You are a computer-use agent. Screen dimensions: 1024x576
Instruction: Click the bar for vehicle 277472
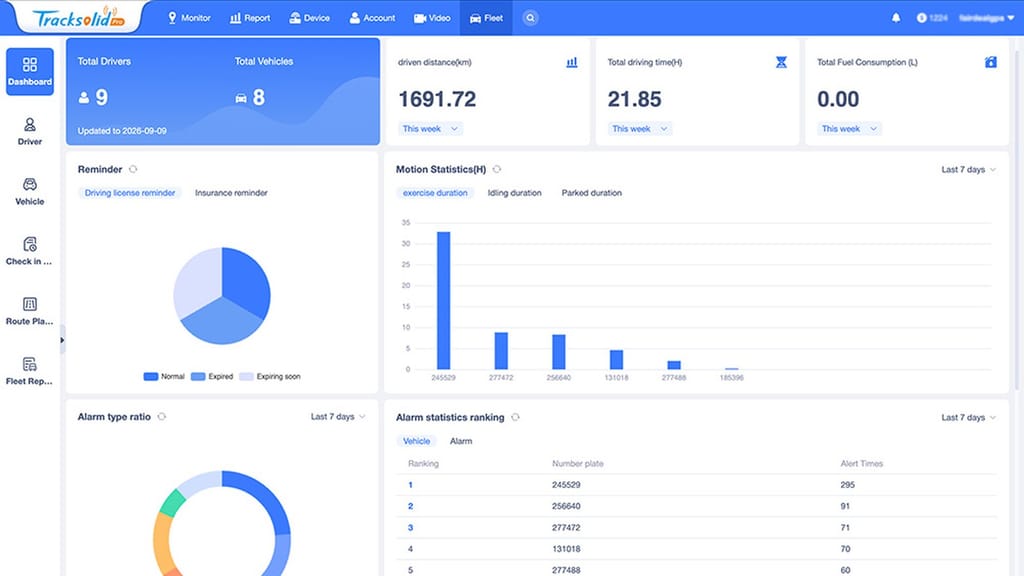(501, 351)
